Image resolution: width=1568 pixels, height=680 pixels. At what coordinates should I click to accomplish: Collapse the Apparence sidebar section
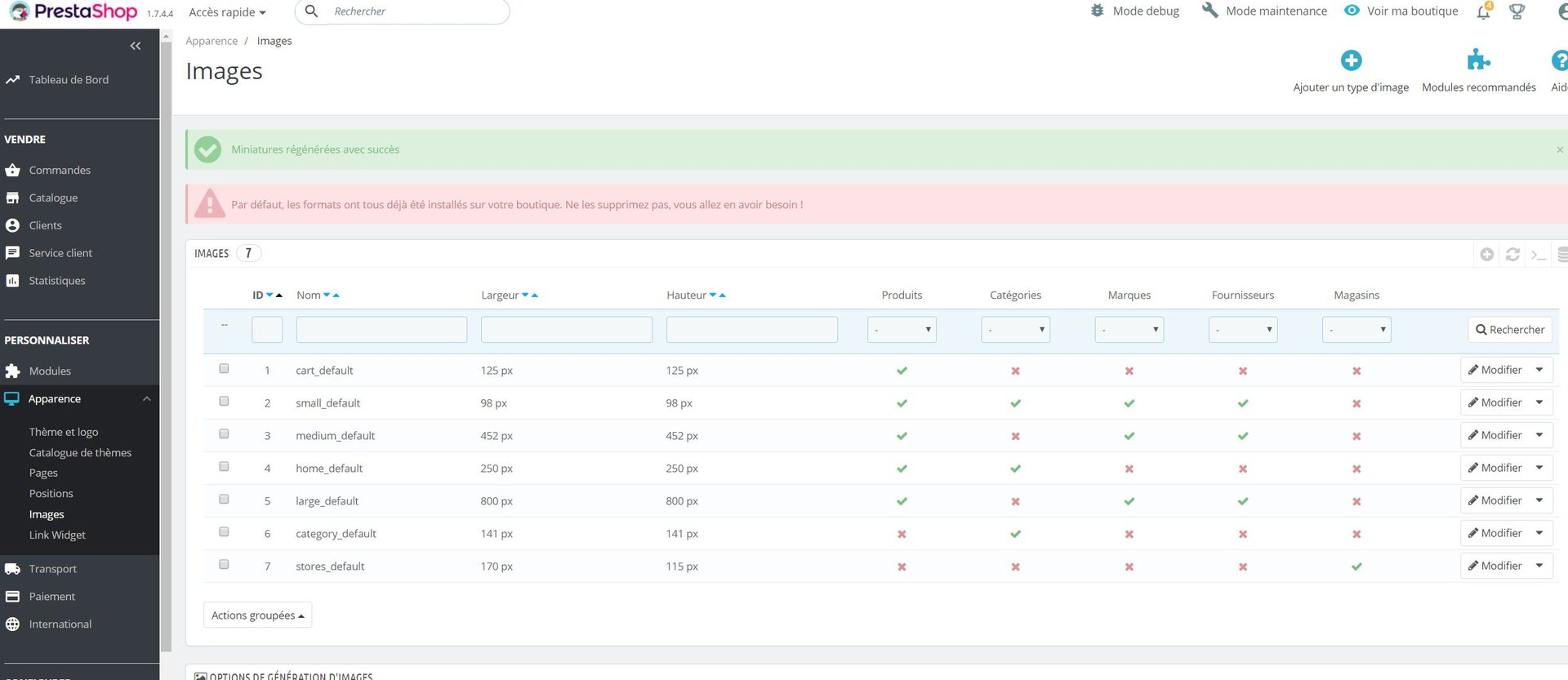point(147,399)
